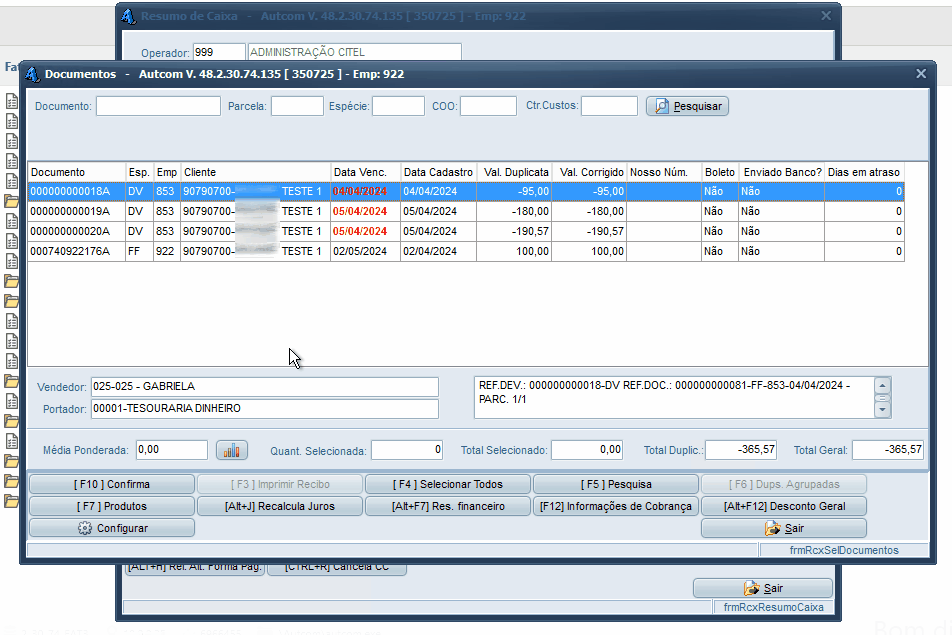
Task: Exit Documentos window with Sair button
Action: [784, 528]
